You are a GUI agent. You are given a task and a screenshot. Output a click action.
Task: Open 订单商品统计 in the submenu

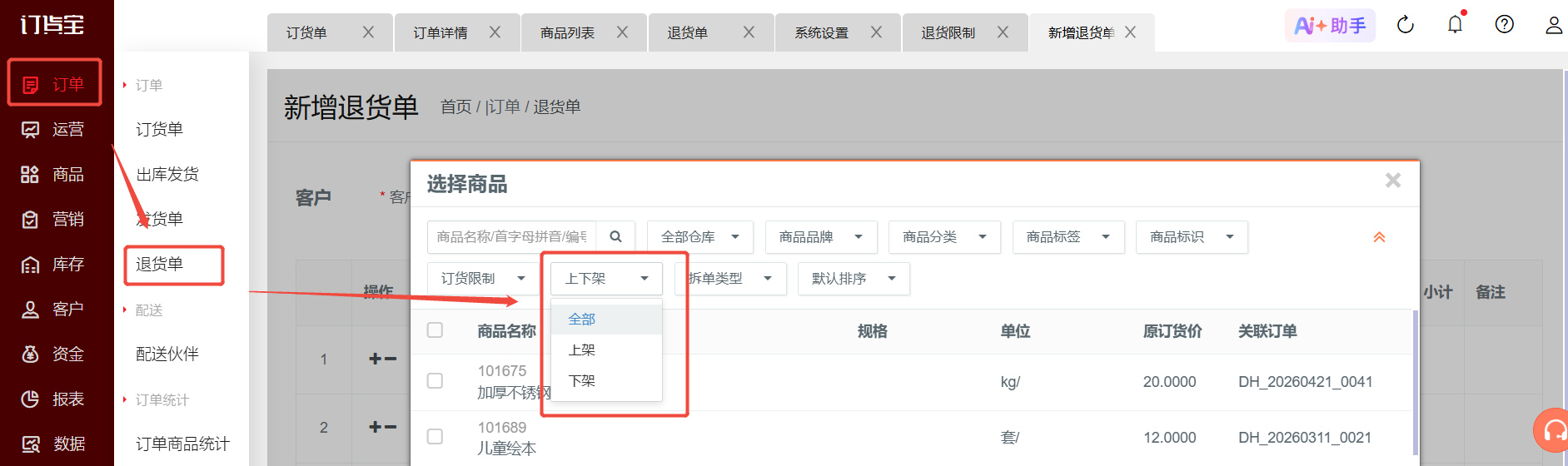coord(182,444)
